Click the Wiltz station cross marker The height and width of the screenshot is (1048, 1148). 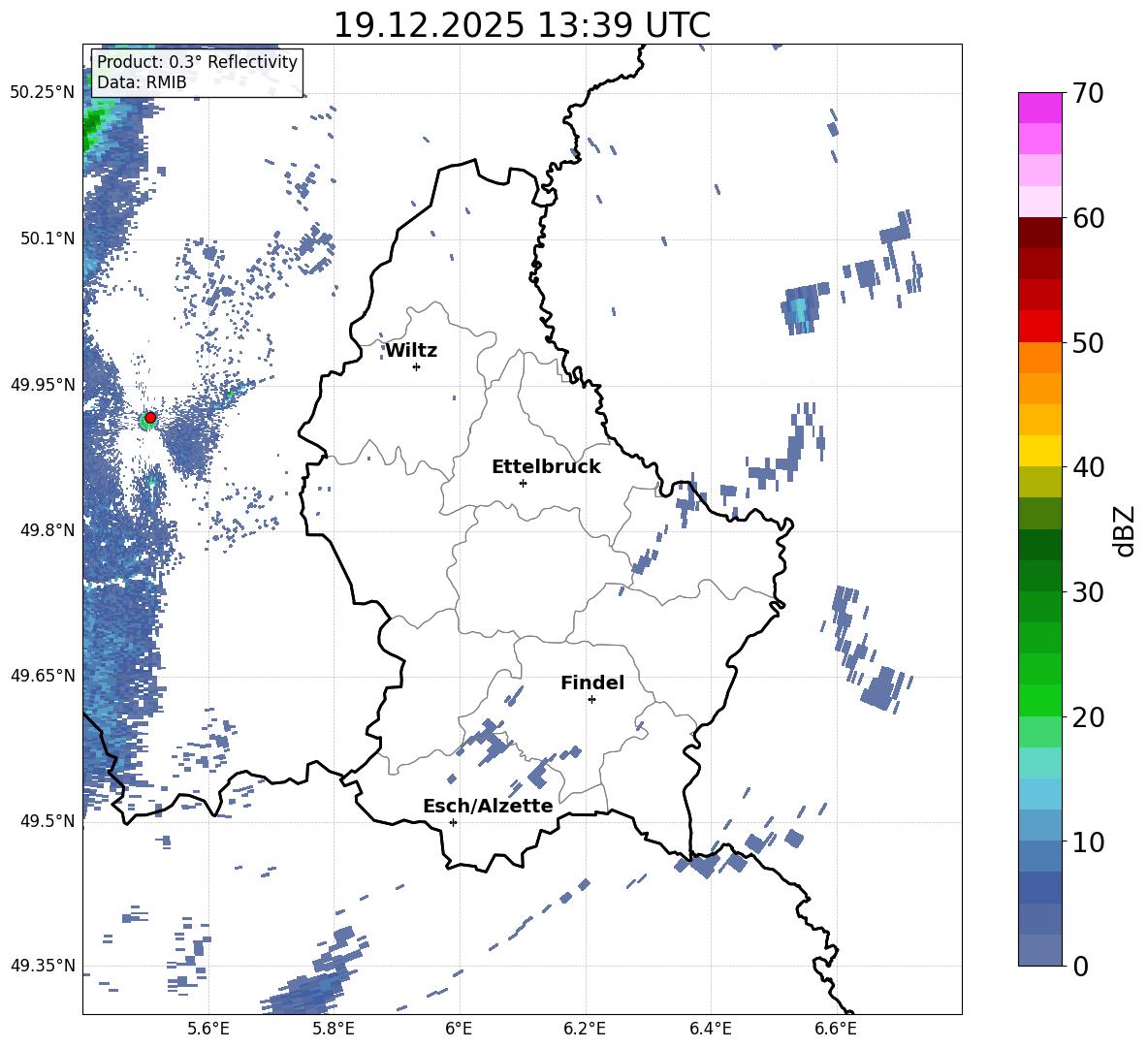pyautogui.click(x=417, y=366)
